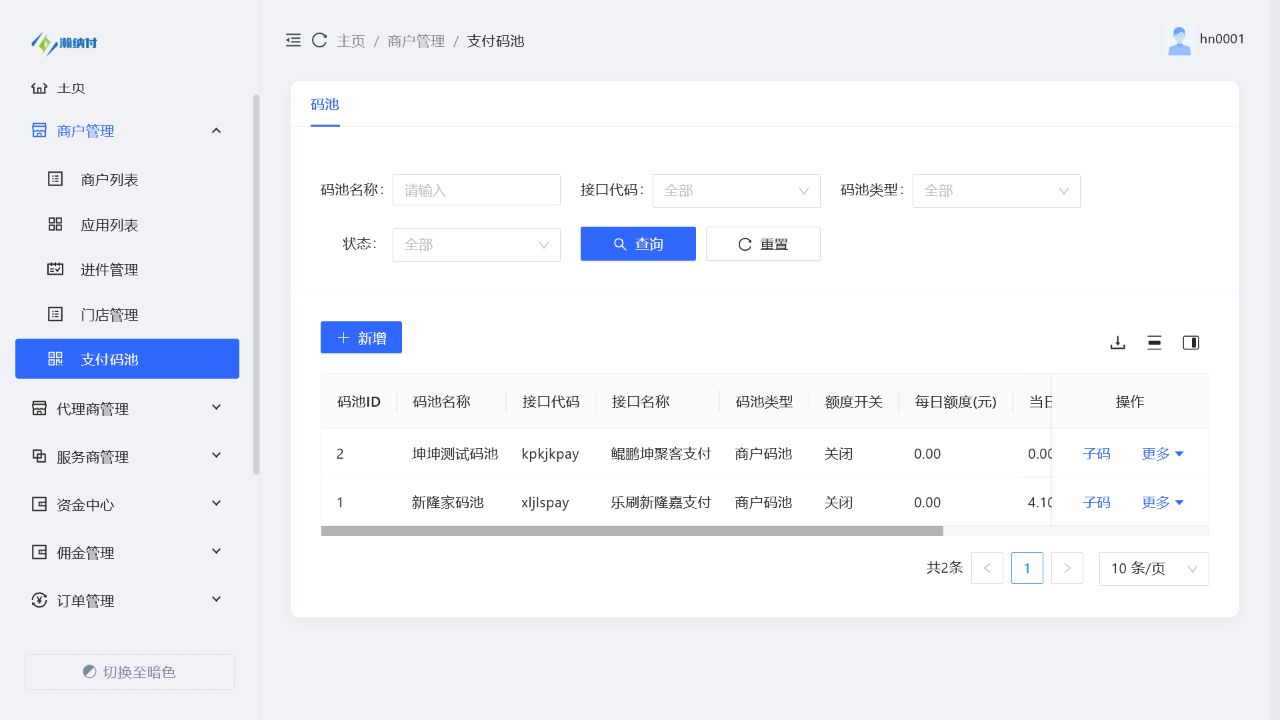
Task: Expand 更多 for 坤坤测试码池 row
Action: (x=1163, y=453)
